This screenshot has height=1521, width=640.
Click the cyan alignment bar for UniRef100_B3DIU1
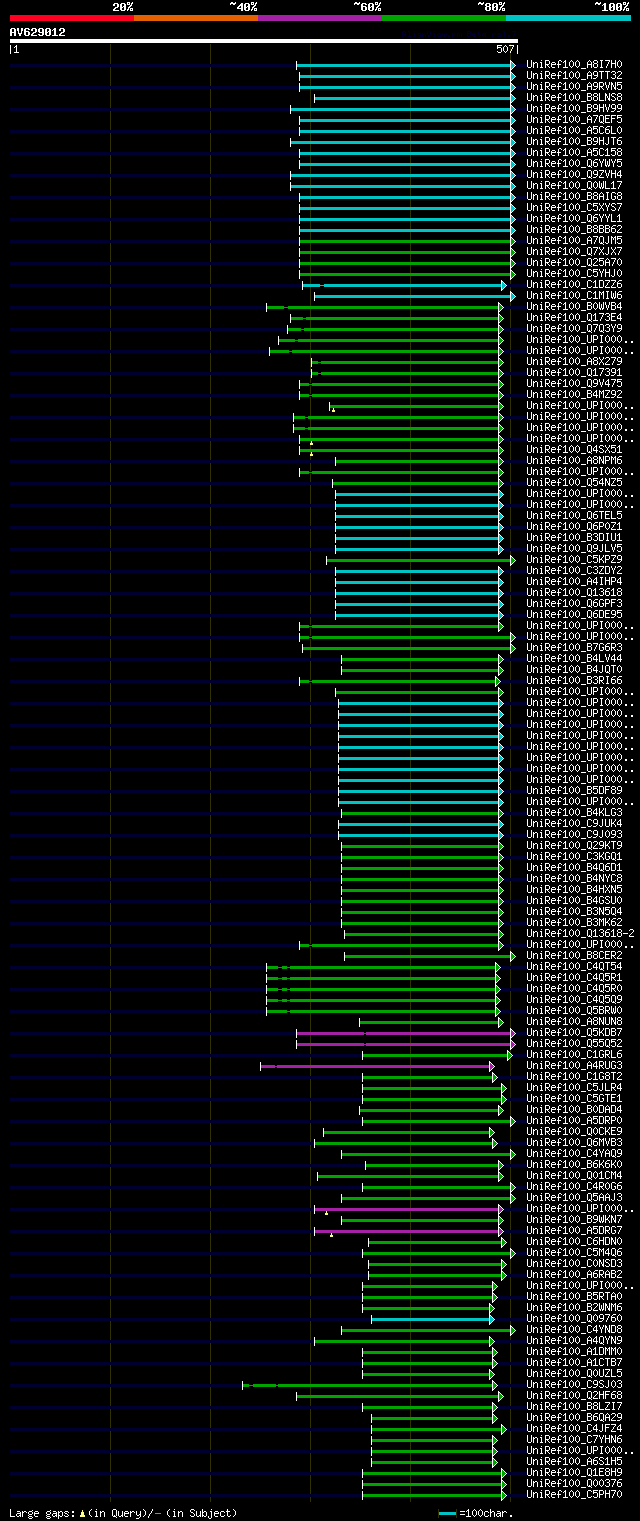point(418,538)
